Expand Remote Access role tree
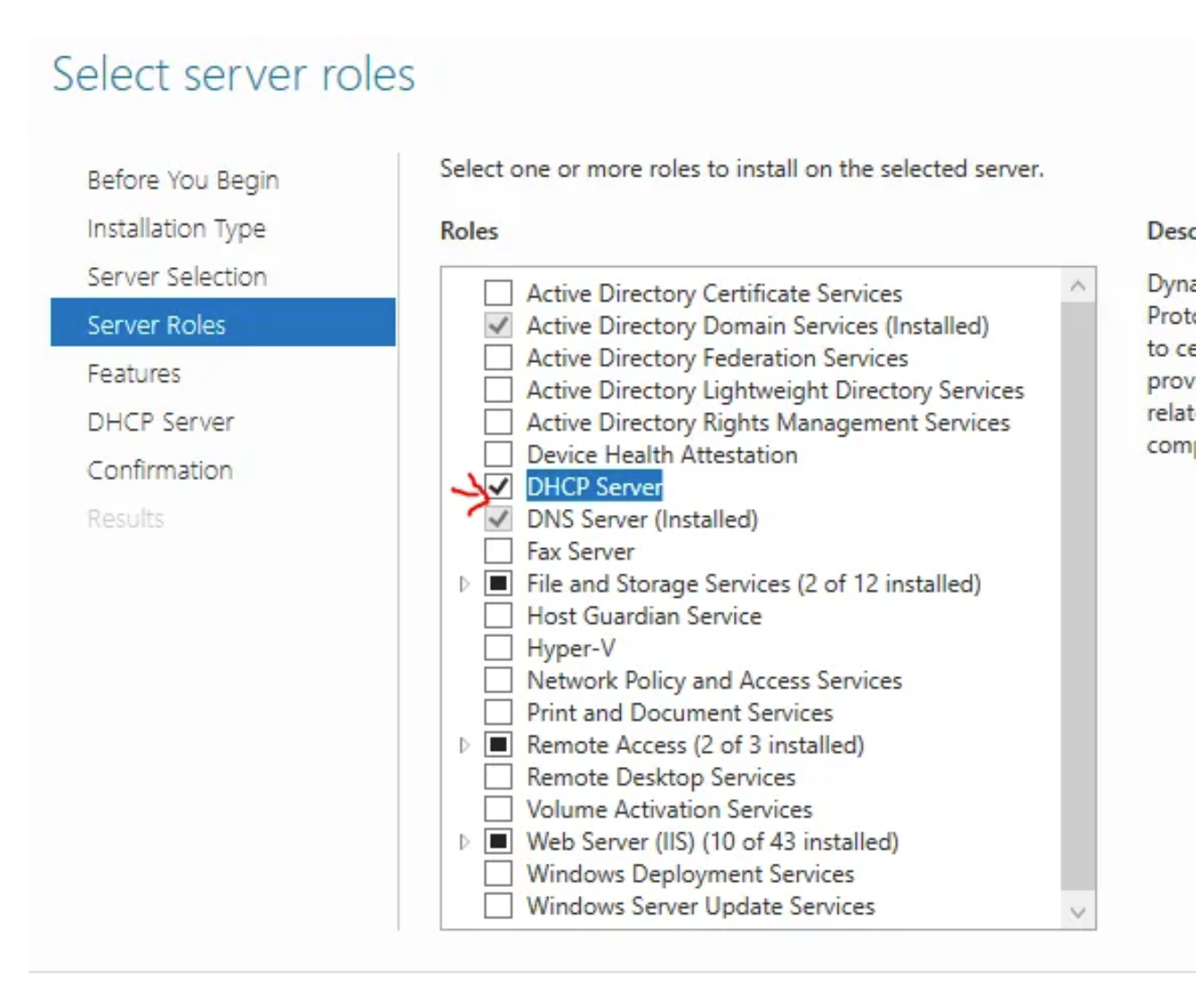1204x999 pixels. (x=464, y=745)
